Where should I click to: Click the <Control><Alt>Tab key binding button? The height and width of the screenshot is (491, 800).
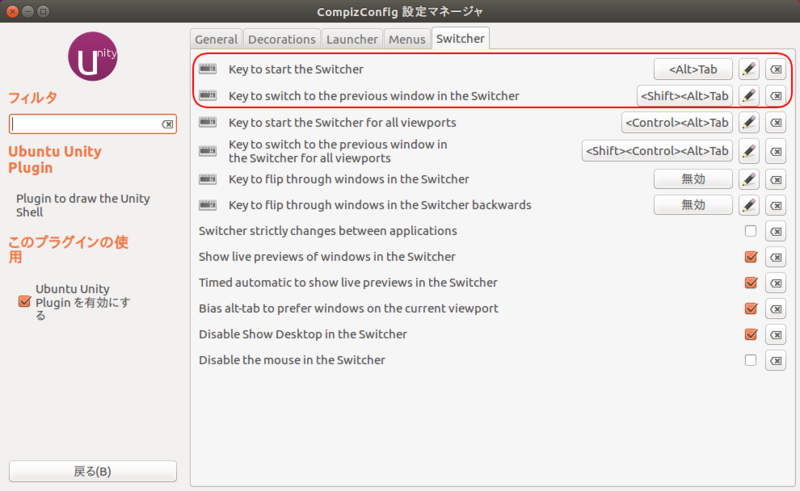click(x=677, y=122)
